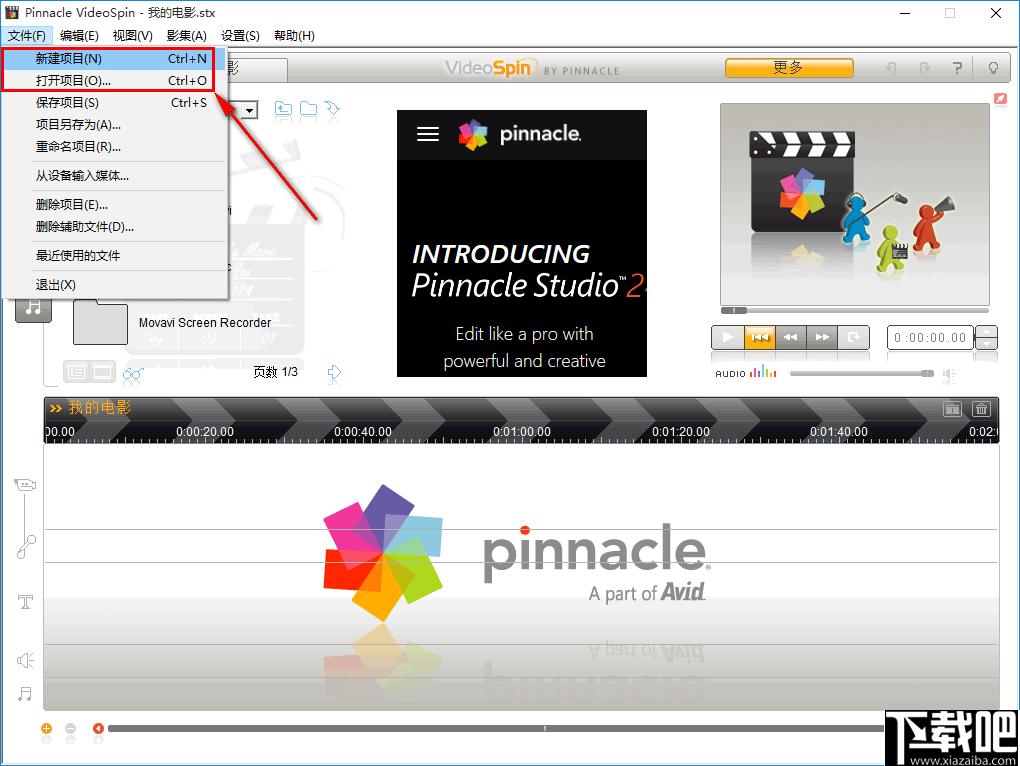
Task: Click the 0:00:20.00 timeline ruler mark
Action: pyautogui.click(x=205, y=432)
